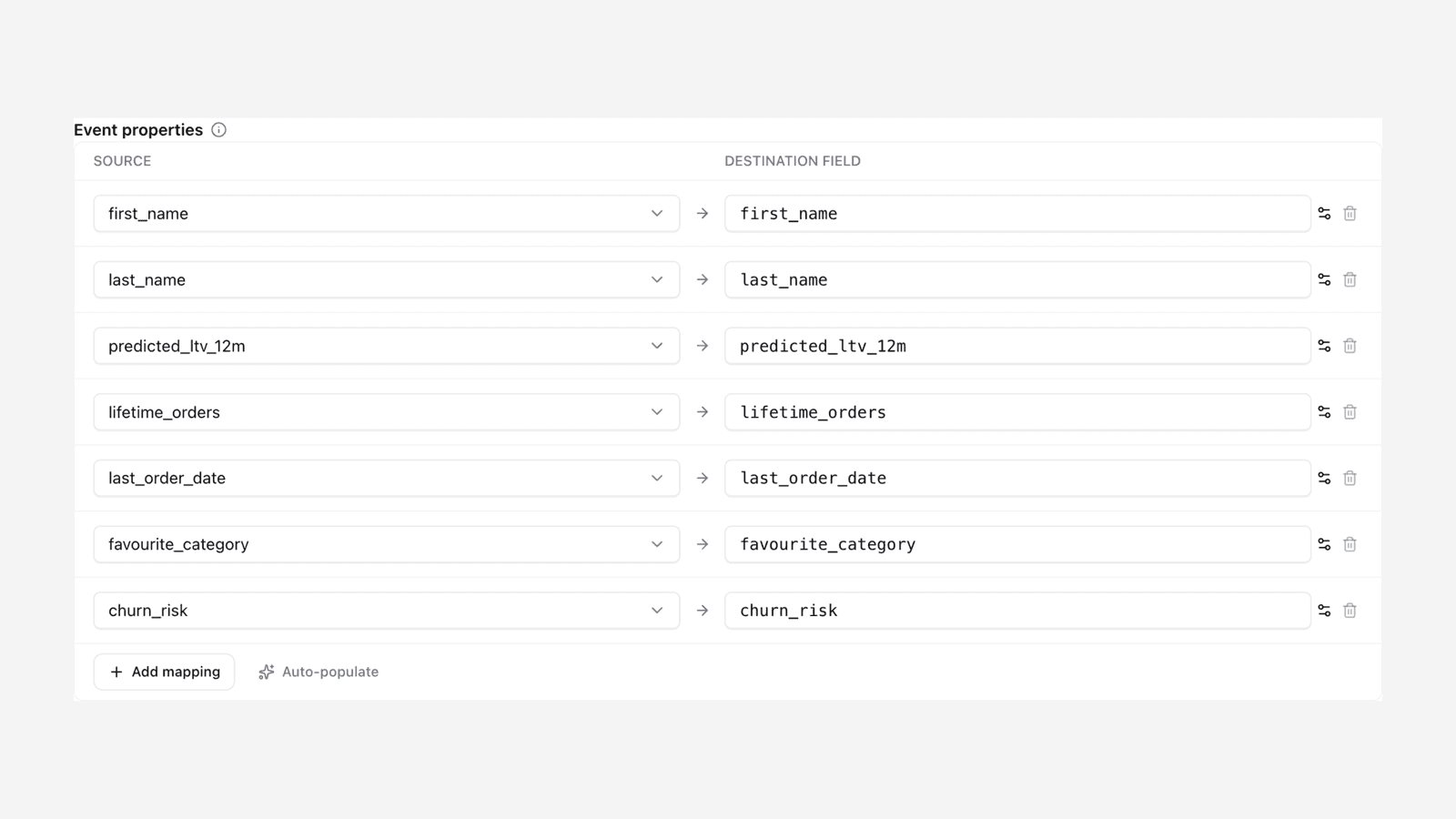This screenshot has width=1456, height=819.
Task: Open the favourite_category source dropdown
Action: tap(387, 544)
